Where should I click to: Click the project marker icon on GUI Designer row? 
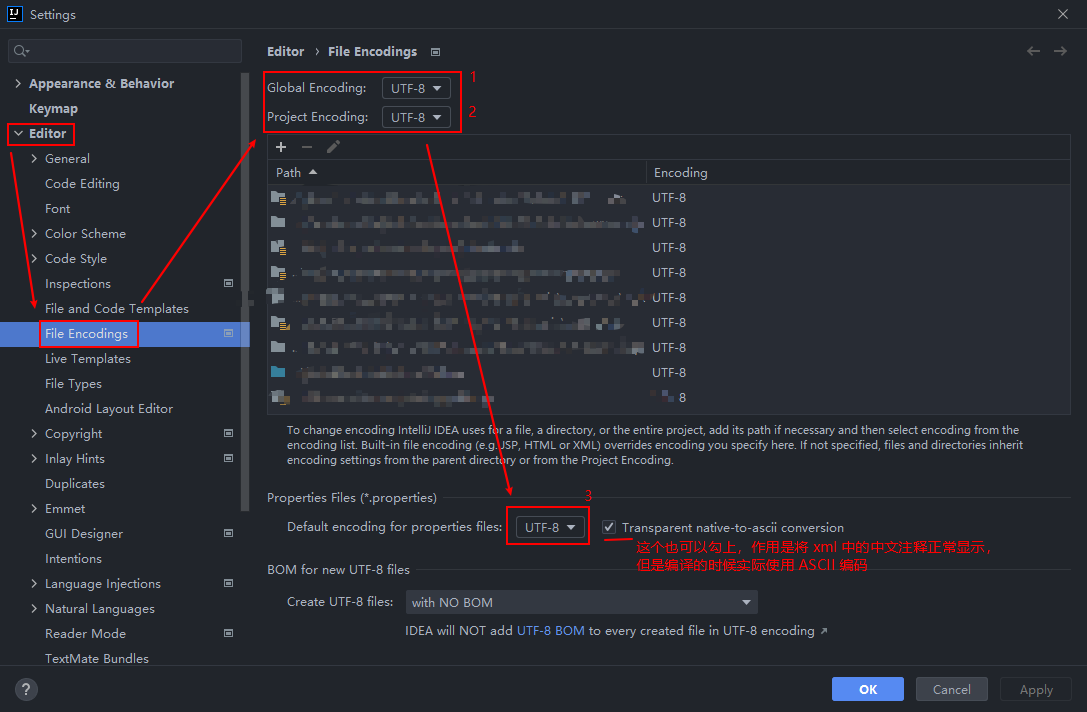pos(228,533)
